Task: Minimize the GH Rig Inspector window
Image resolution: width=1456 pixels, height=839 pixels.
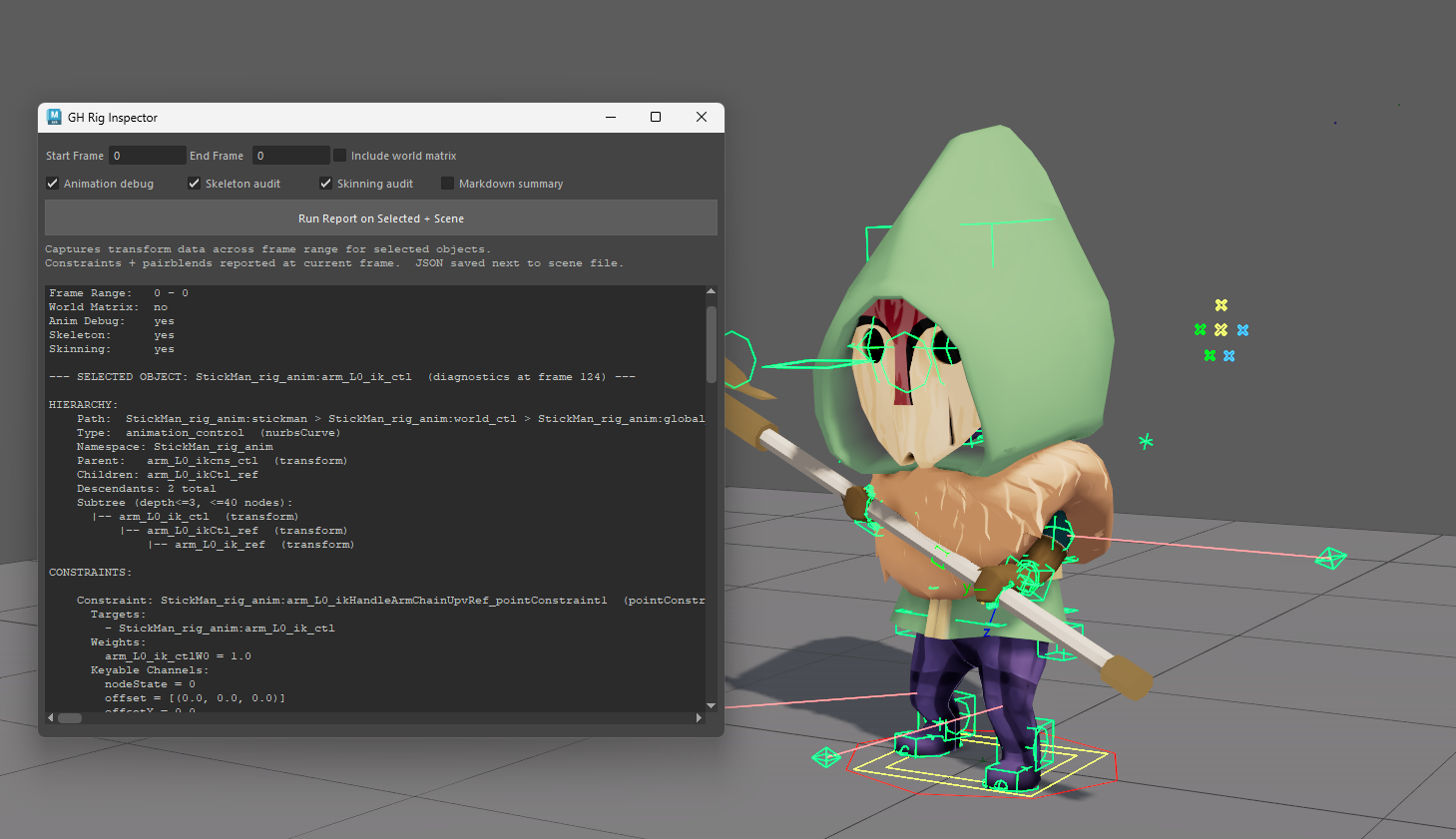Action: 611,117
